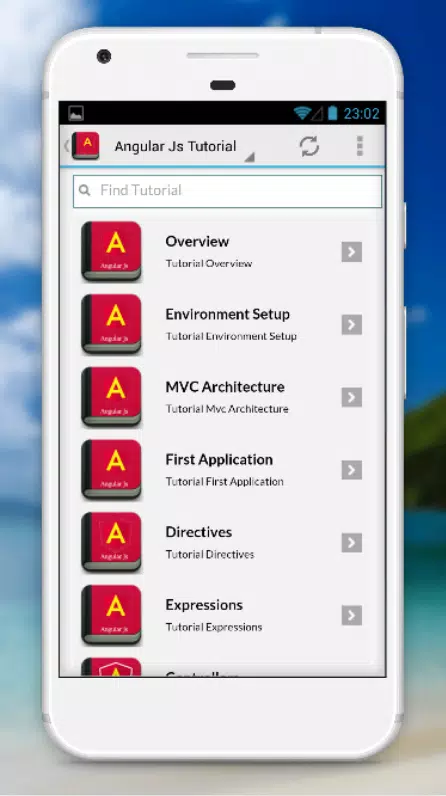Open Environment Setup via its arrow
The height and width of the screenshot is (796, 446).
point(352,324)
